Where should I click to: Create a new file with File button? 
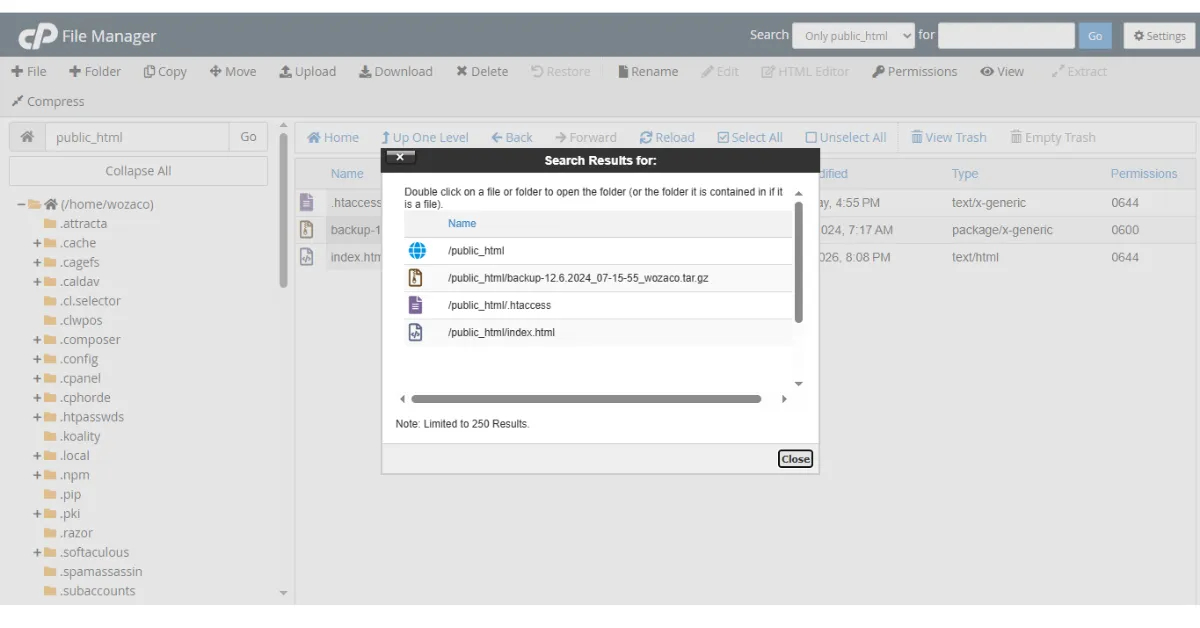point(29,71)
